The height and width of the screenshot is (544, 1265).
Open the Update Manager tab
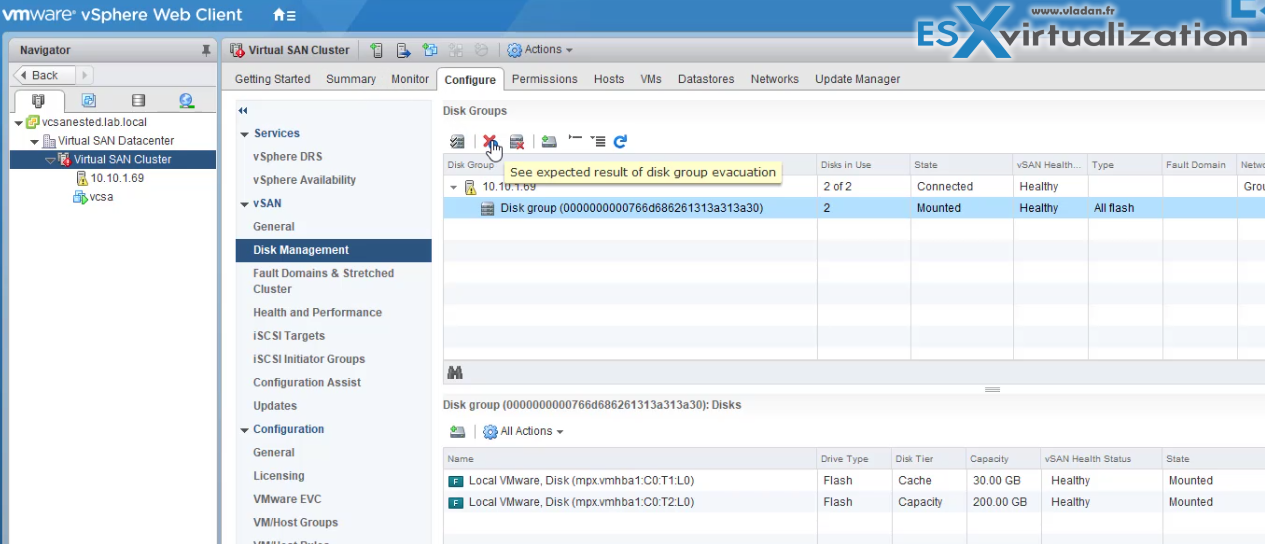[857, 79]
